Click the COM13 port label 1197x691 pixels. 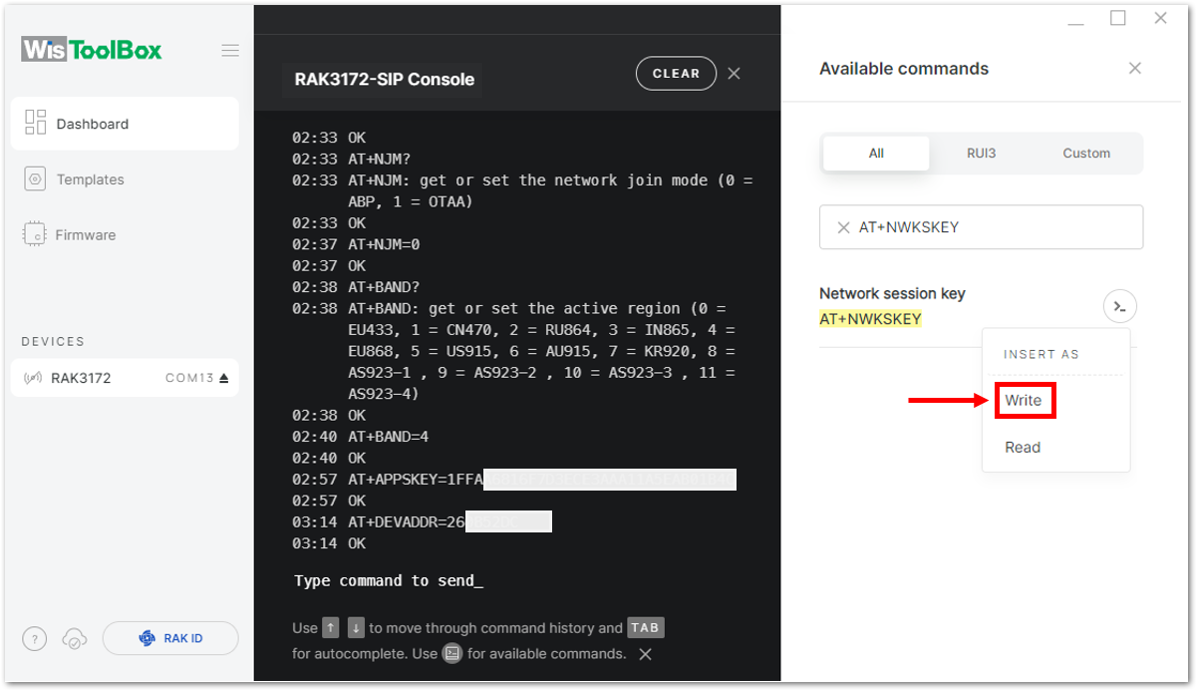click(x=189, y=378)
